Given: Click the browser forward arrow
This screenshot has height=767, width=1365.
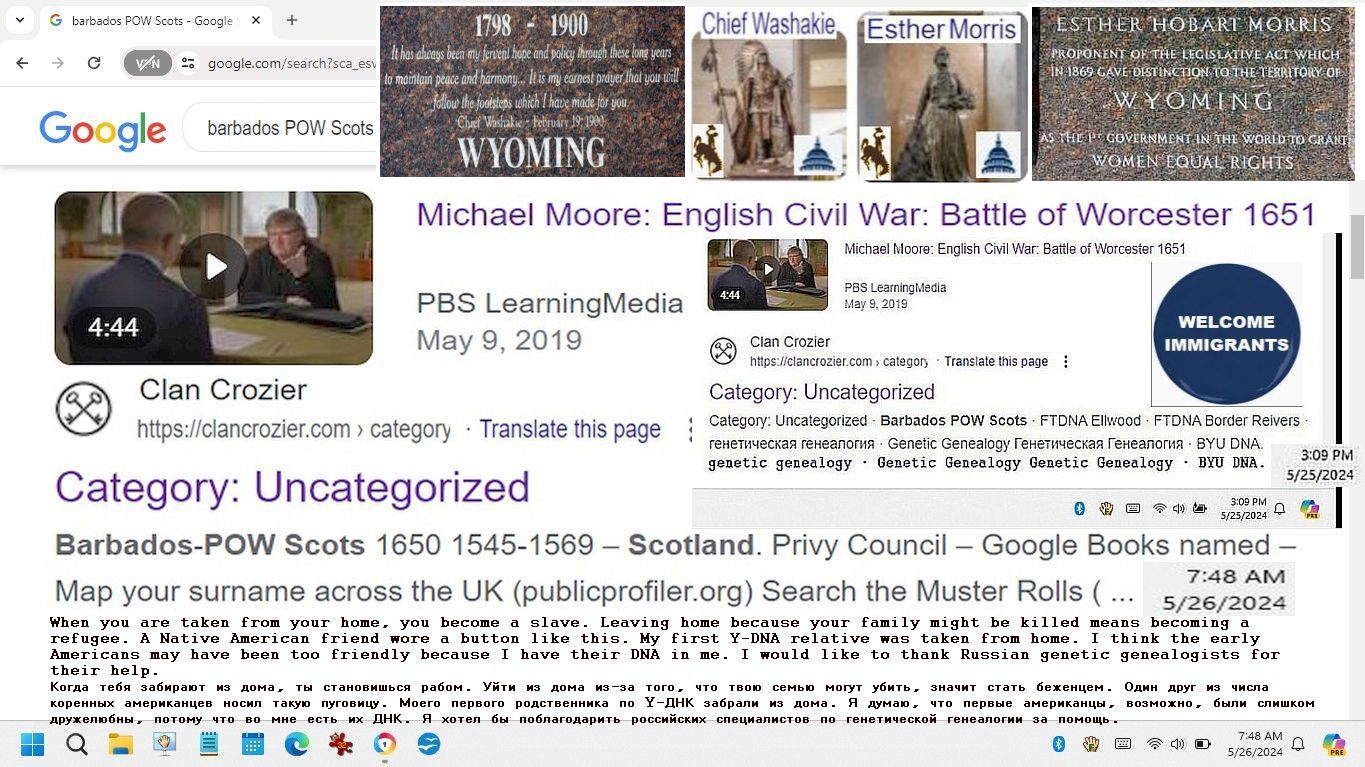Looking at the screenshot, I should point(58,63).
